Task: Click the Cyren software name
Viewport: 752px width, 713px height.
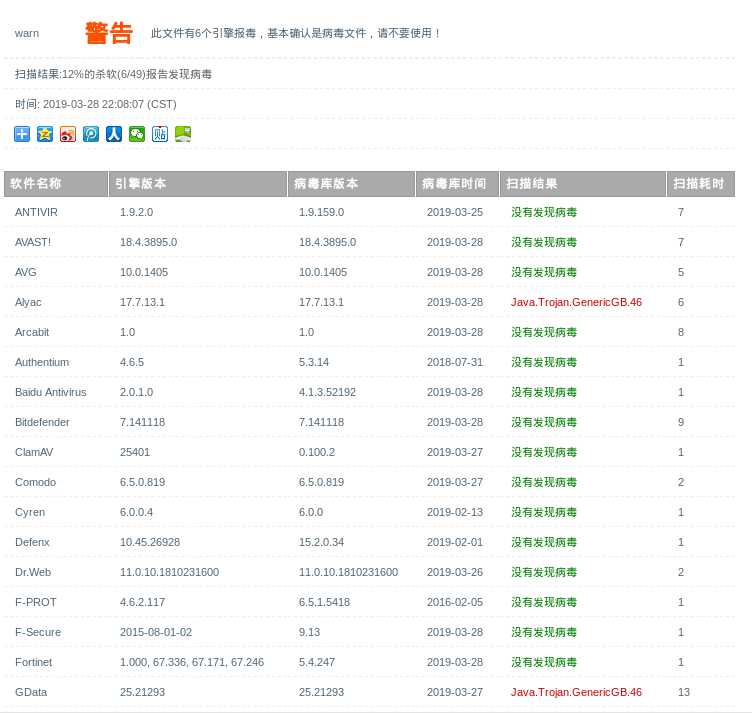Action: click(30, 512)
